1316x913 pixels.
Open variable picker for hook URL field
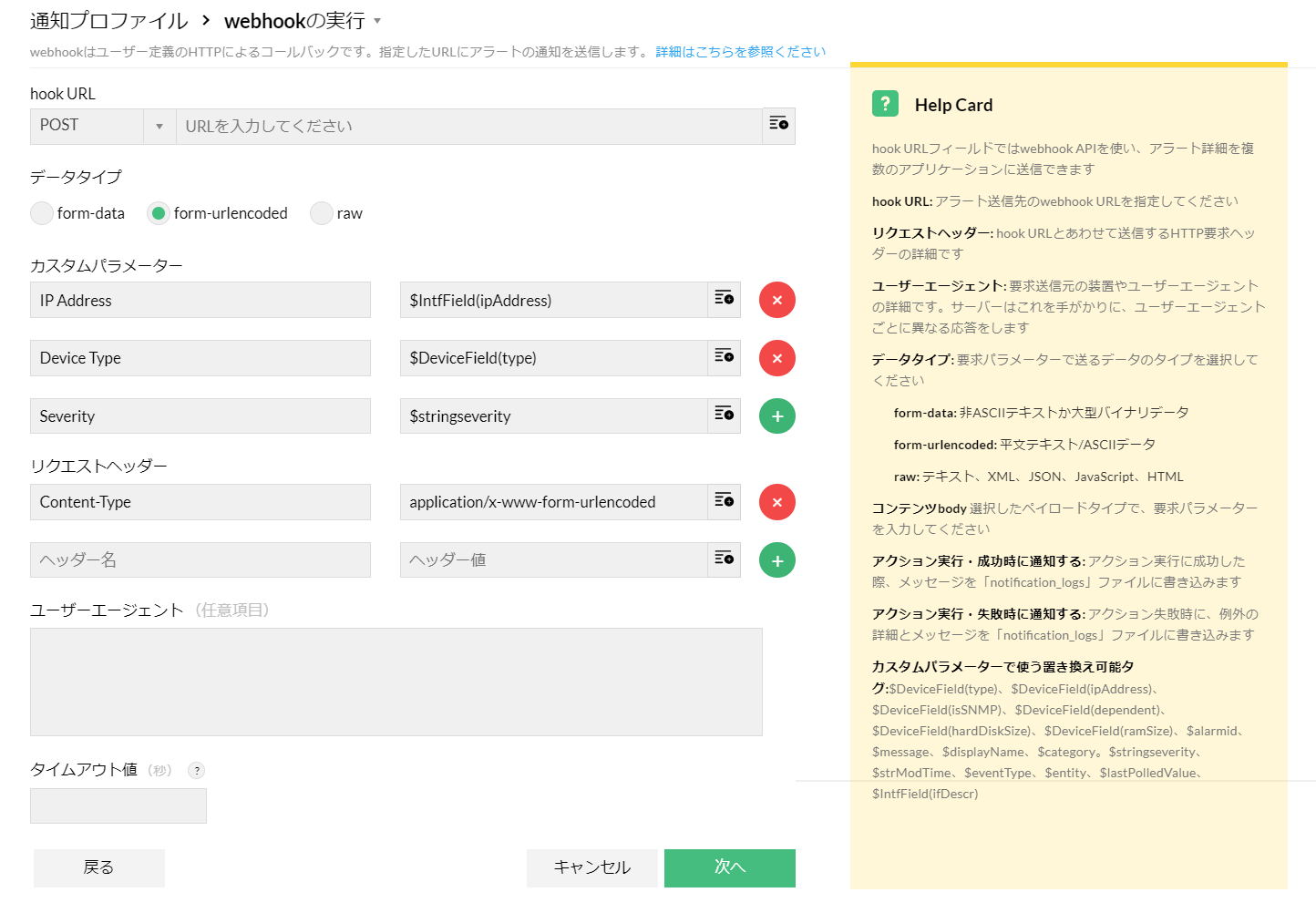point(778,126)
